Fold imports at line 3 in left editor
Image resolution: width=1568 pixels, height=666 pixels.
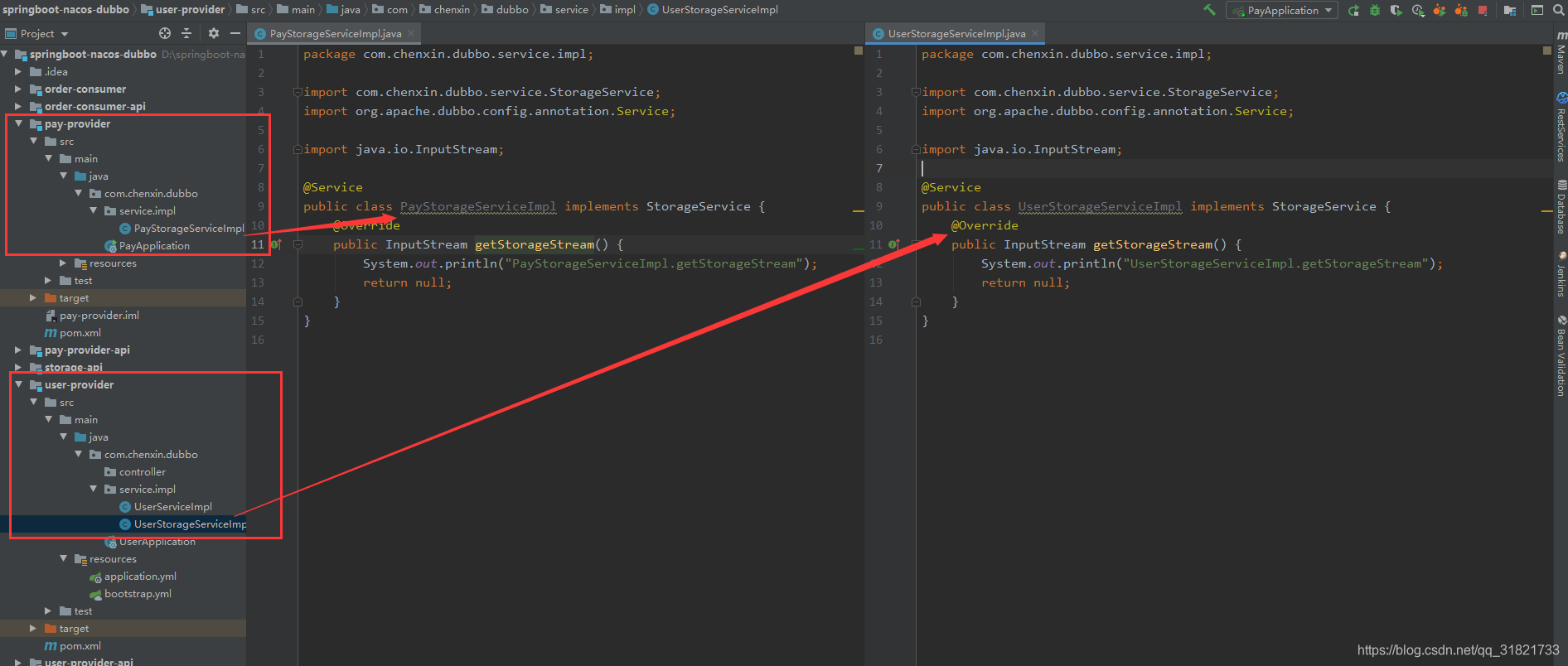298,92
